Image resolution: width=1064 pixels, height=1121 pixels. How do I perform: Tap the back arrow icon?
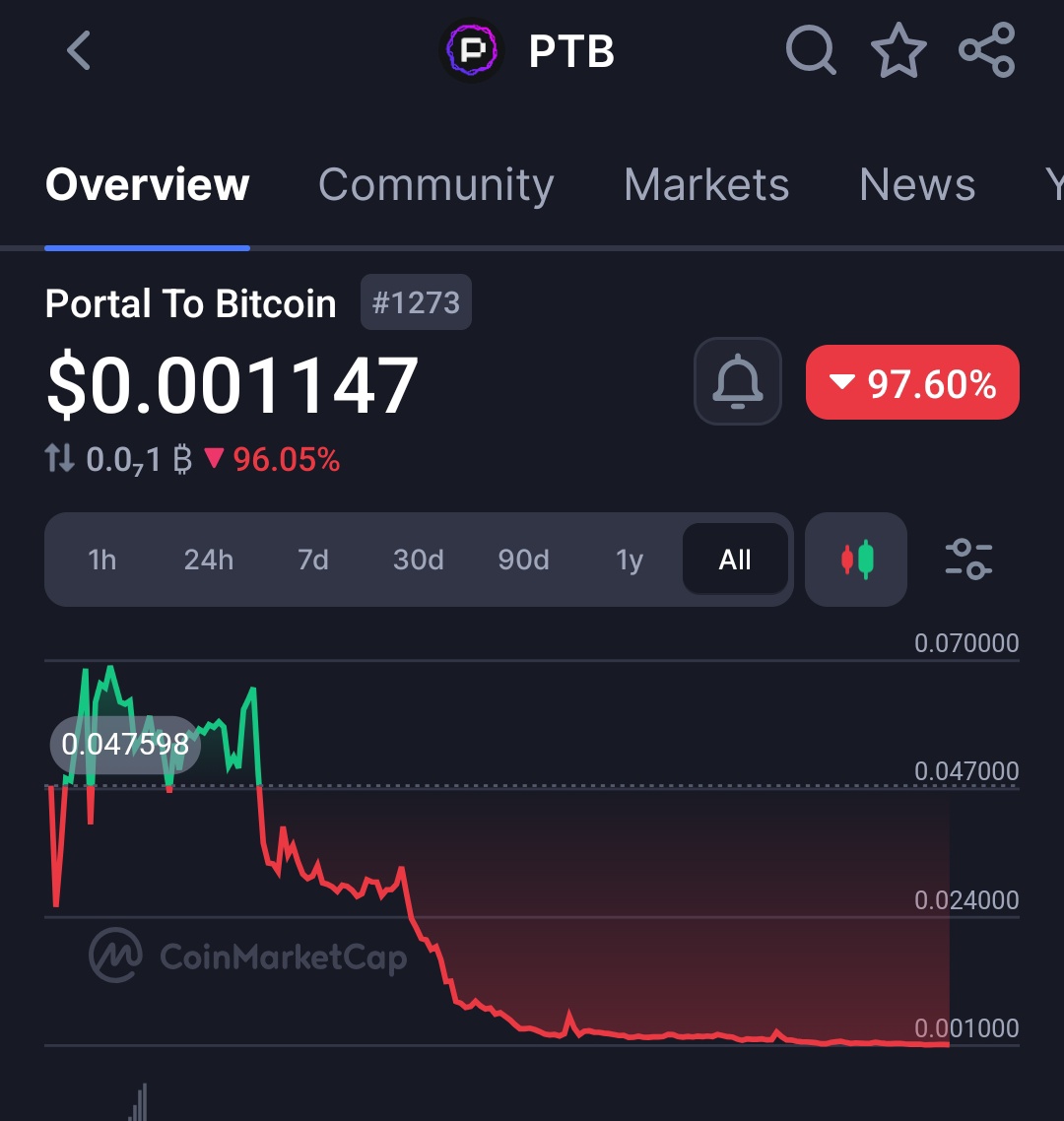pos(79,50)
